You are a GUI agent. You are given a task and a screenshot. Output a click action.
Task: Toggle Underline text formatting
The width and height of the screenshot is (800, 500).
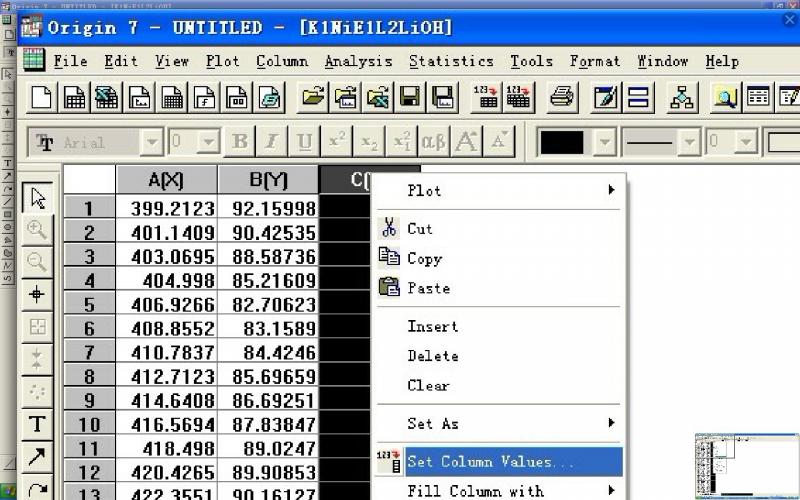click(x=304, y=141)
